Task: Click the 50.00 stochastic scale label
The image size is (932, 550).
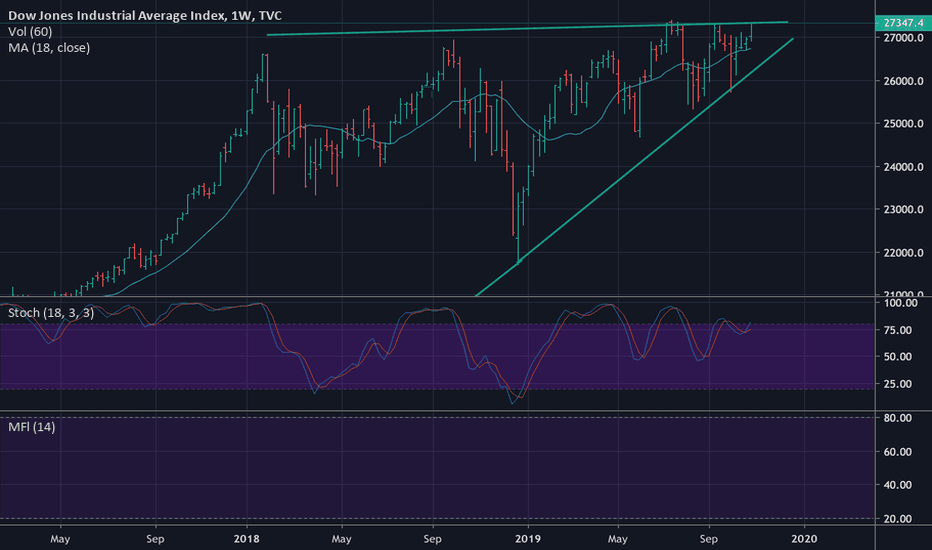Action: pyautogui.click(x=898, y=357)
